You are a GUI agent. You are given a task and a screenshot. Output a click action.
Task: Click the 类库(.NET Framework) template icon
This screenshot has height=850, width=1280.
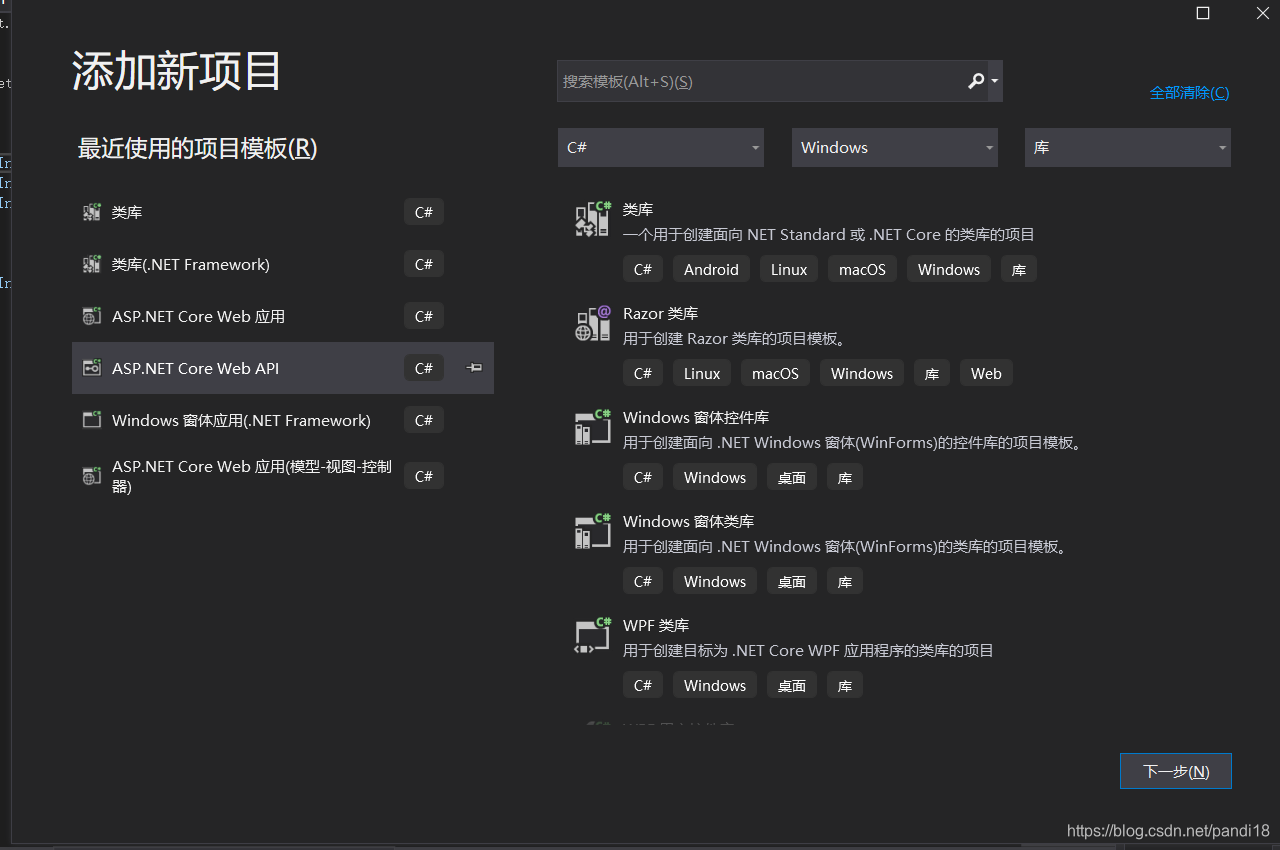coord(92,264)
